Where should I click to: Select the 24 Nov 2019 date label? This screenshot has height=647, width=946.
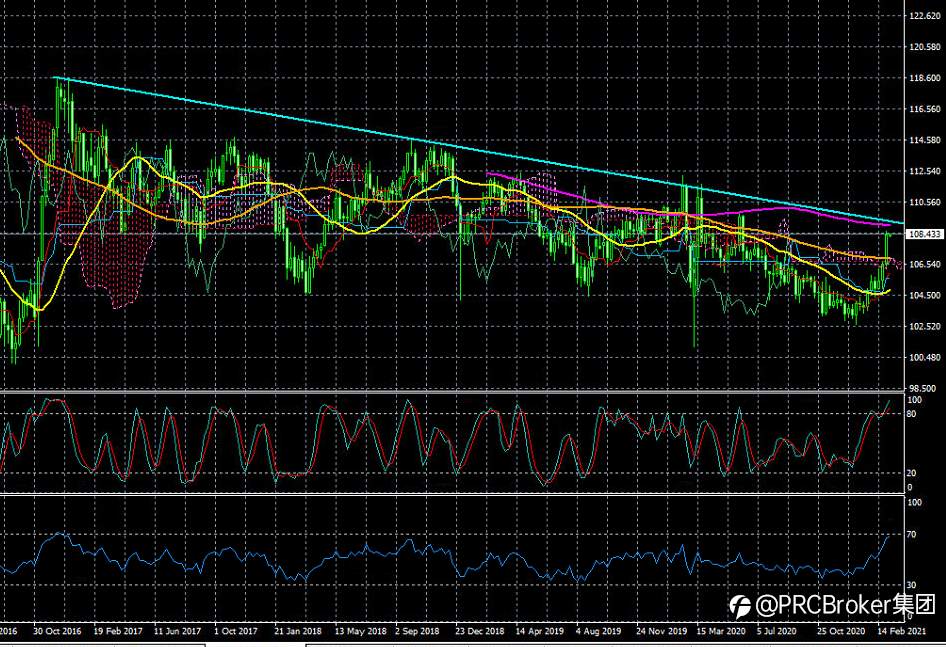tap(661, 631)
